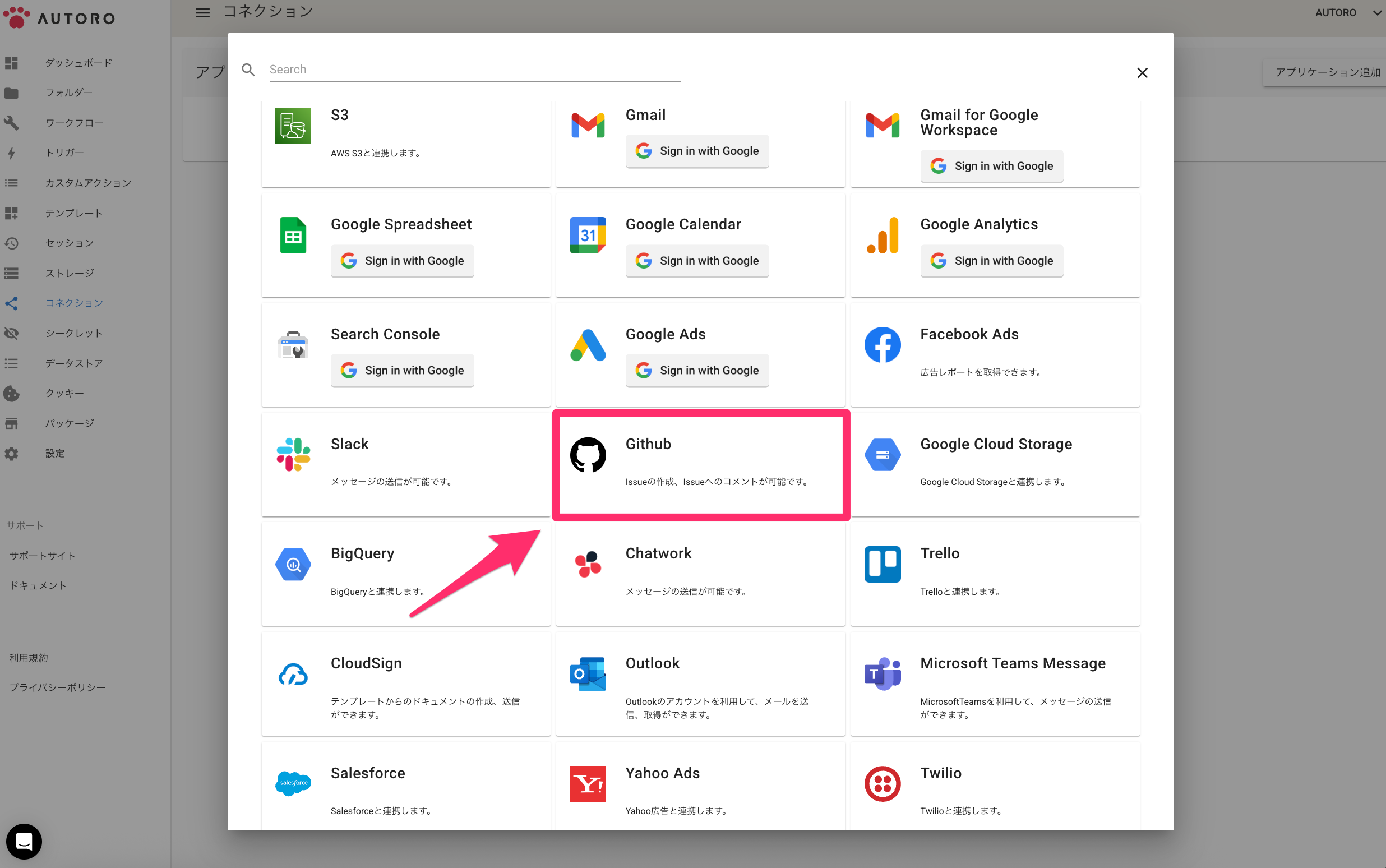The image size is (1386, 868).
Task: Sign in with Google for Search Console
Action: 402,370
